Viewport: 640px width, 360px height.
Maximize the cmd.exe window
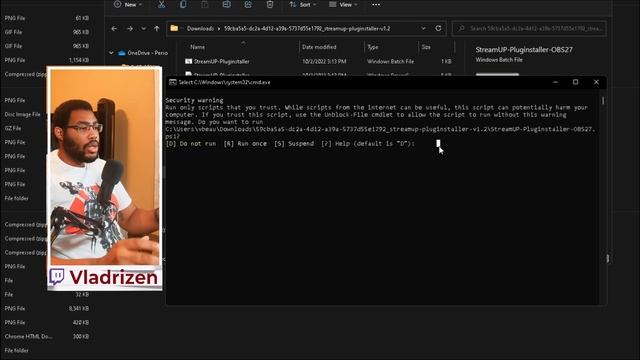(x=576, y=82)
